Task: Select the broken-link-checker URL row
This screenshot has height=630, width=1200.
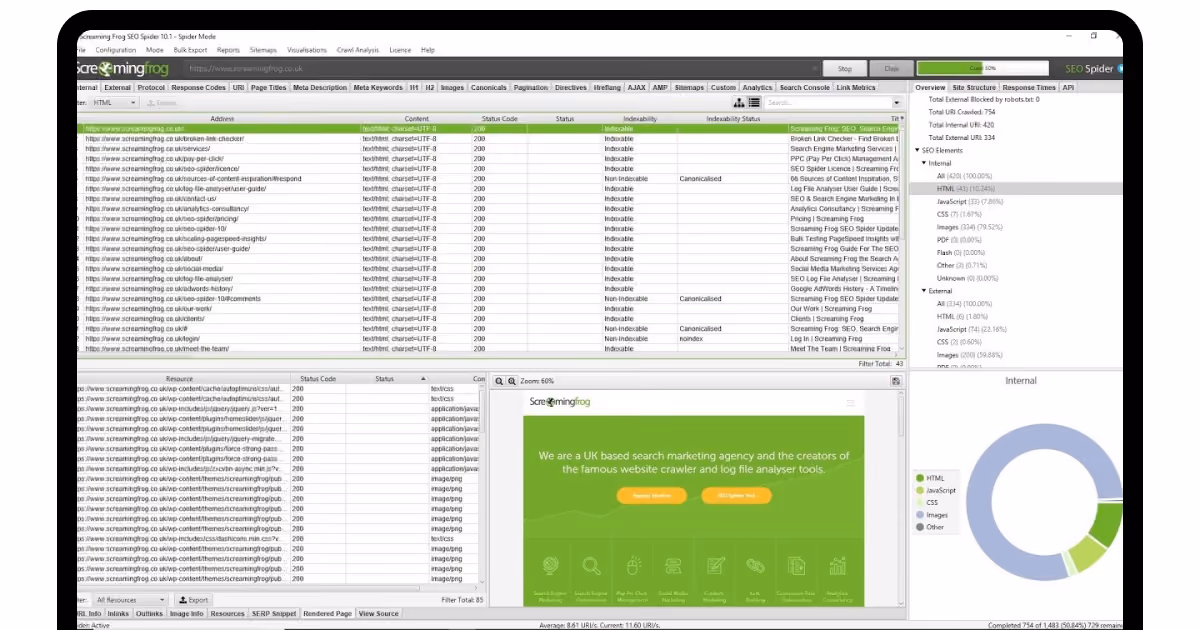Action: tap(488, 139)
